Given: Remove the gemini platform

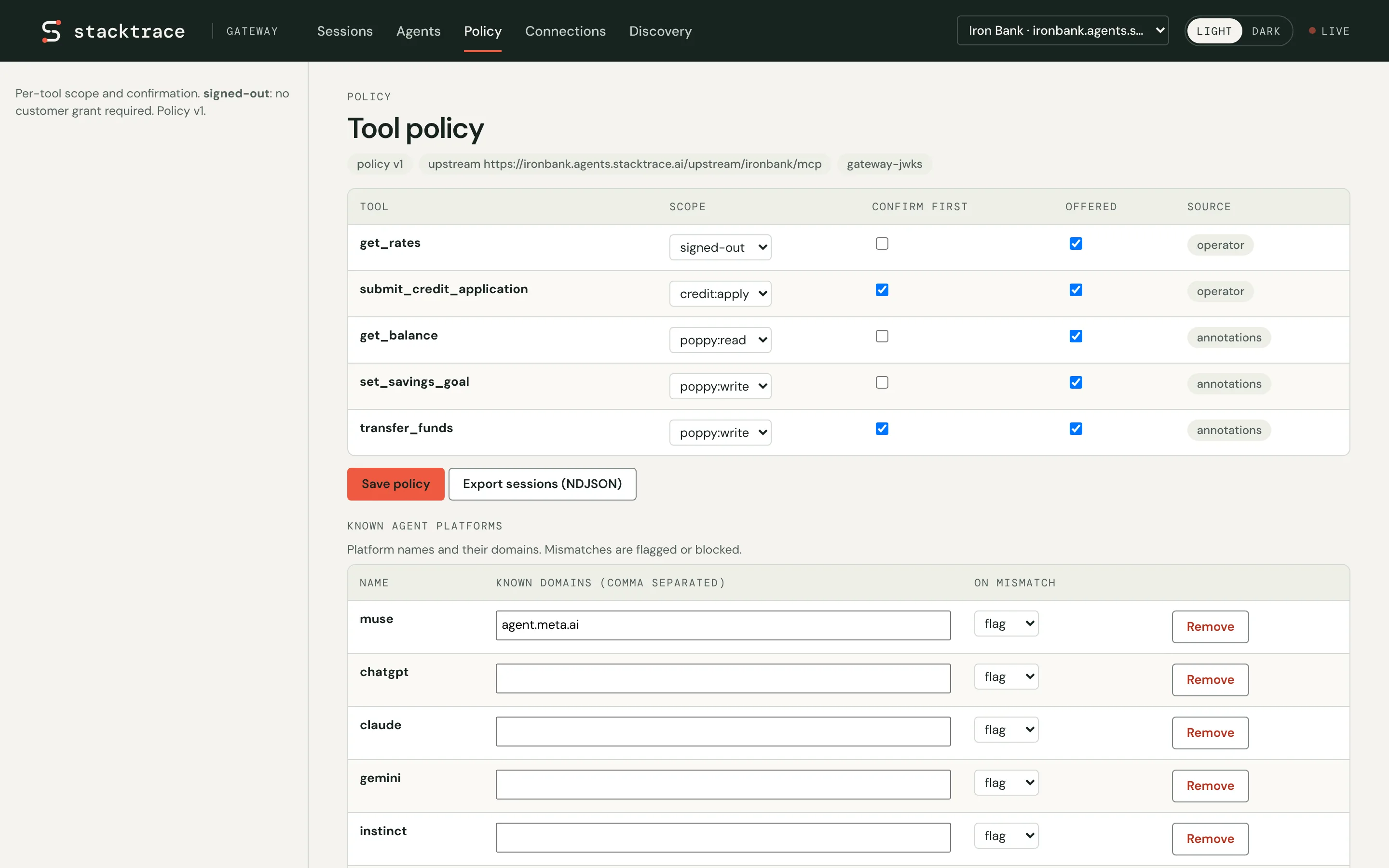Looking at the screenshot, I should 1210,786.
